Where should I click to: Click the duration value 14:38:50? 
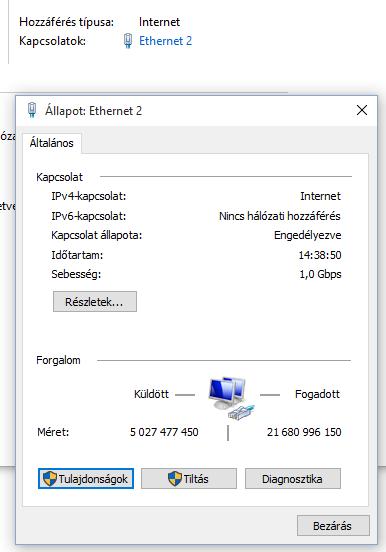[x=320, y=255]
